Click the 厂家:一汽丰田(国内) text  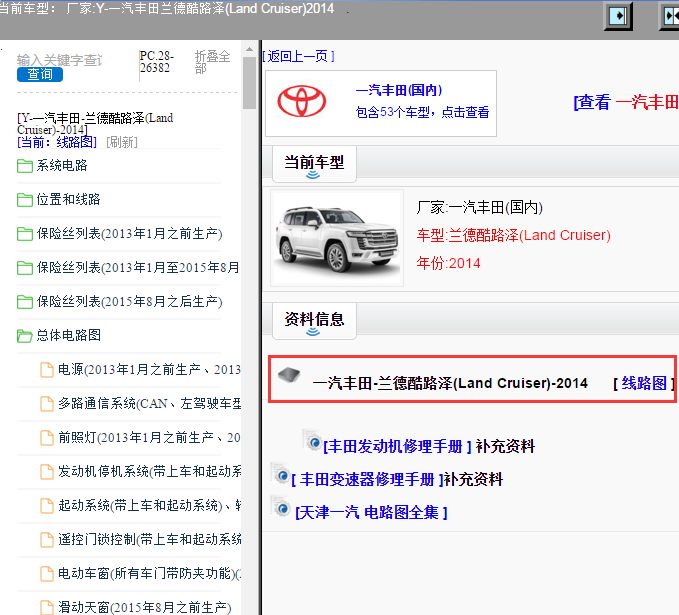point(479,207)
